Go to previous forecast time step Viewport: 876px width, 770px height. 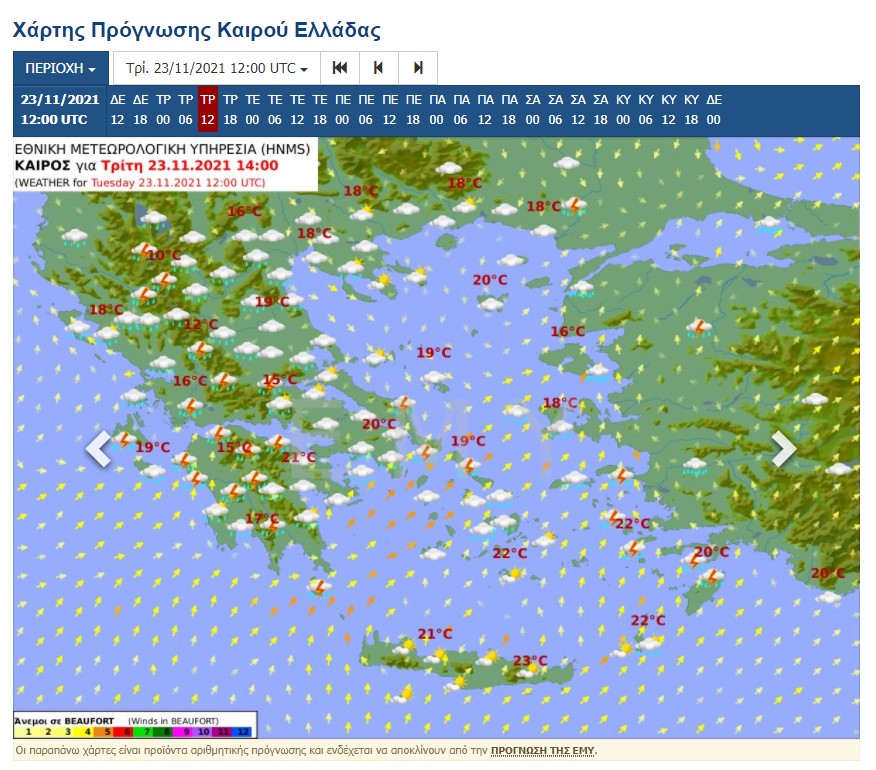379,68
